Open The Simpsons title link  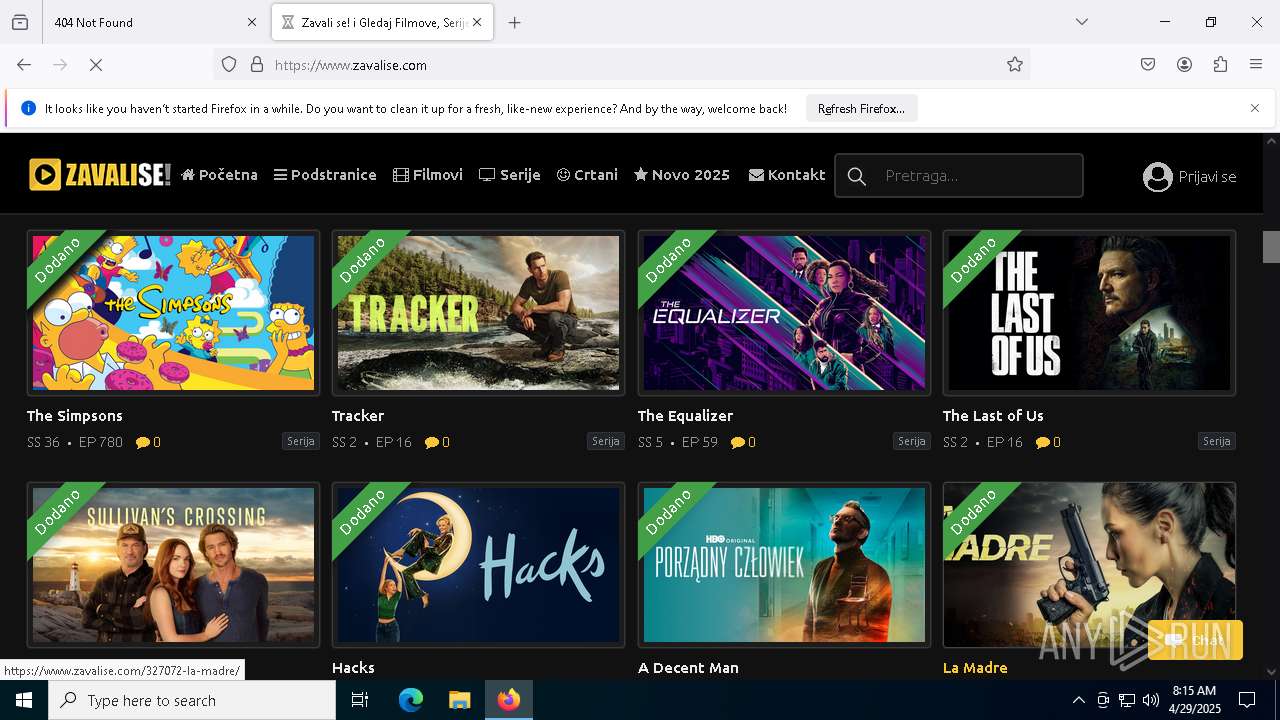coord(75,416)
